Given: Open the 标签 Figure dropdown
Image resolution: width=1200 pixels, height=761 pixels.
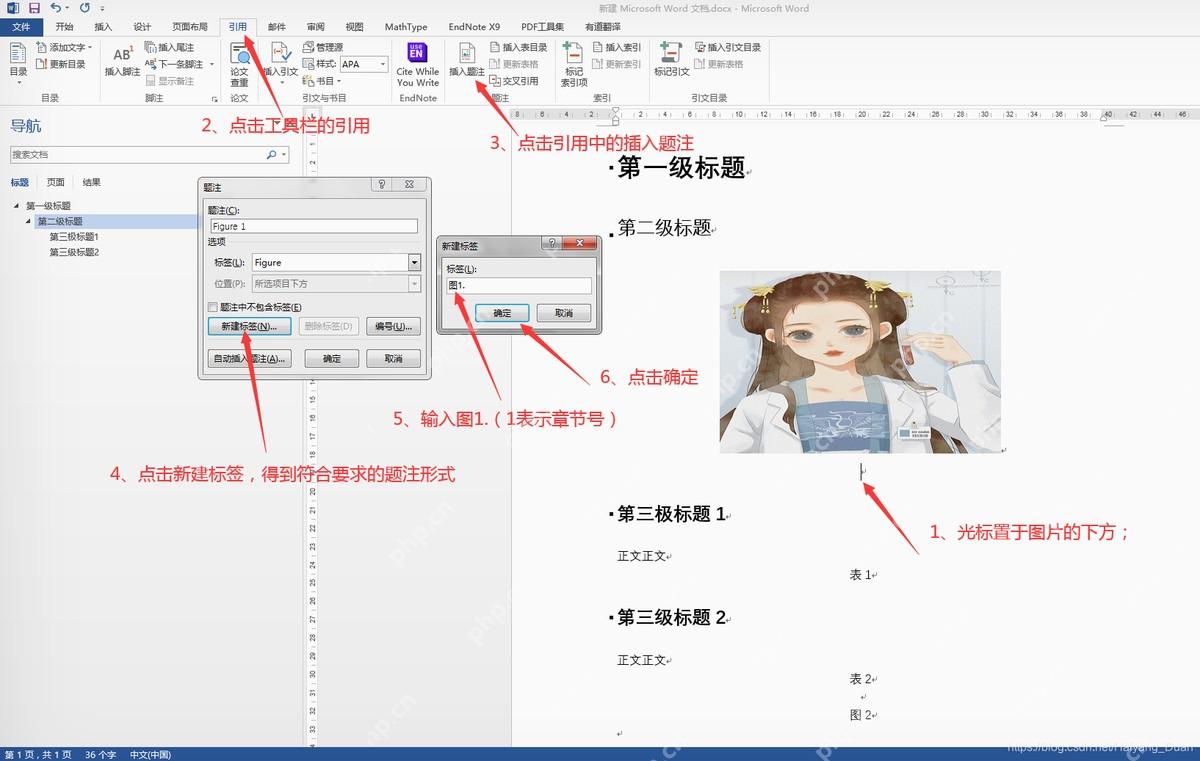Looking at the screenshot, I should click(x=414, y=262).
